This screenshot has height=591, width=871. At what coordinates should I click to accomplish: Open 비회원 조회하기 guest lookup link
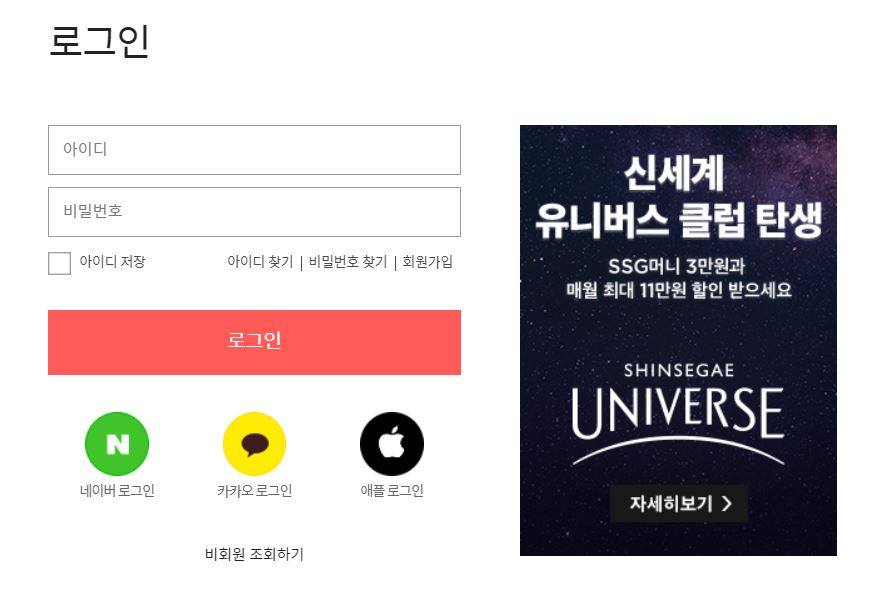click(254, 554)
